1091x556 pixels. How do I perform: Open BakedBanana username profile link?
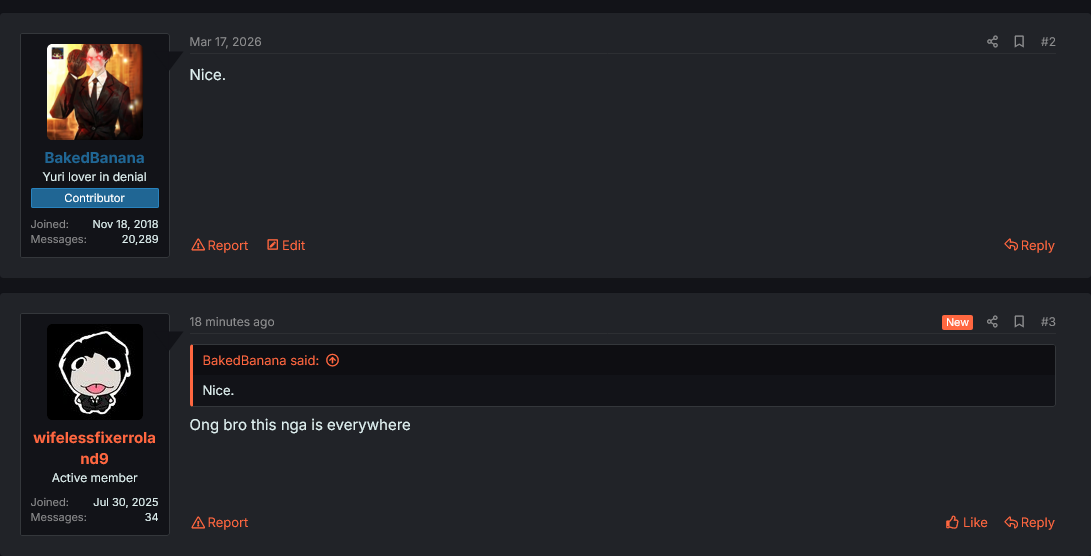[95, 158]
